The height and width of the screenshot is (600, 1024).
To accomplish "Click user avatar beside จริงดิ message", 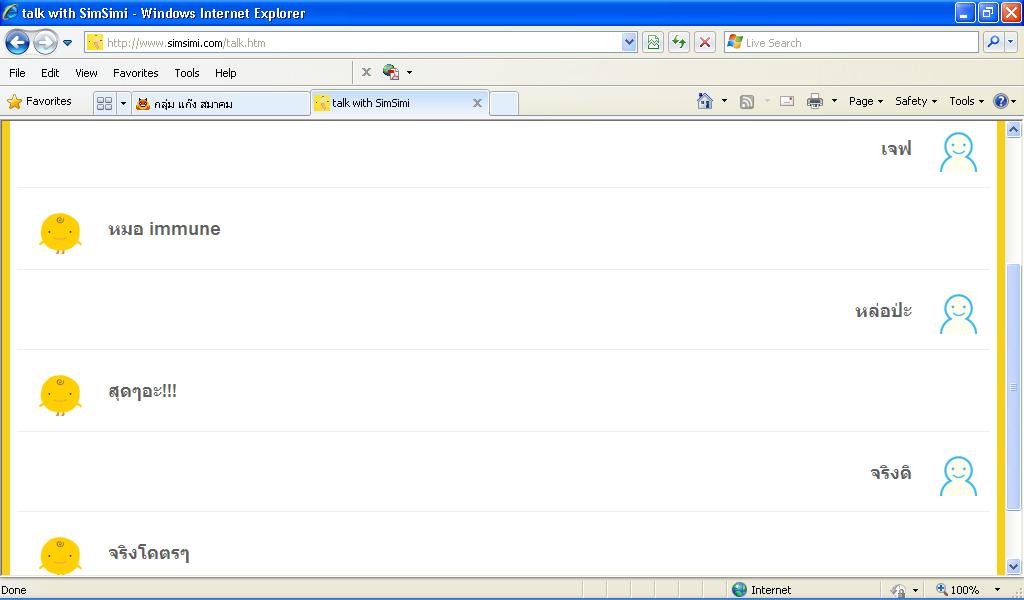I will click(958, 476).
